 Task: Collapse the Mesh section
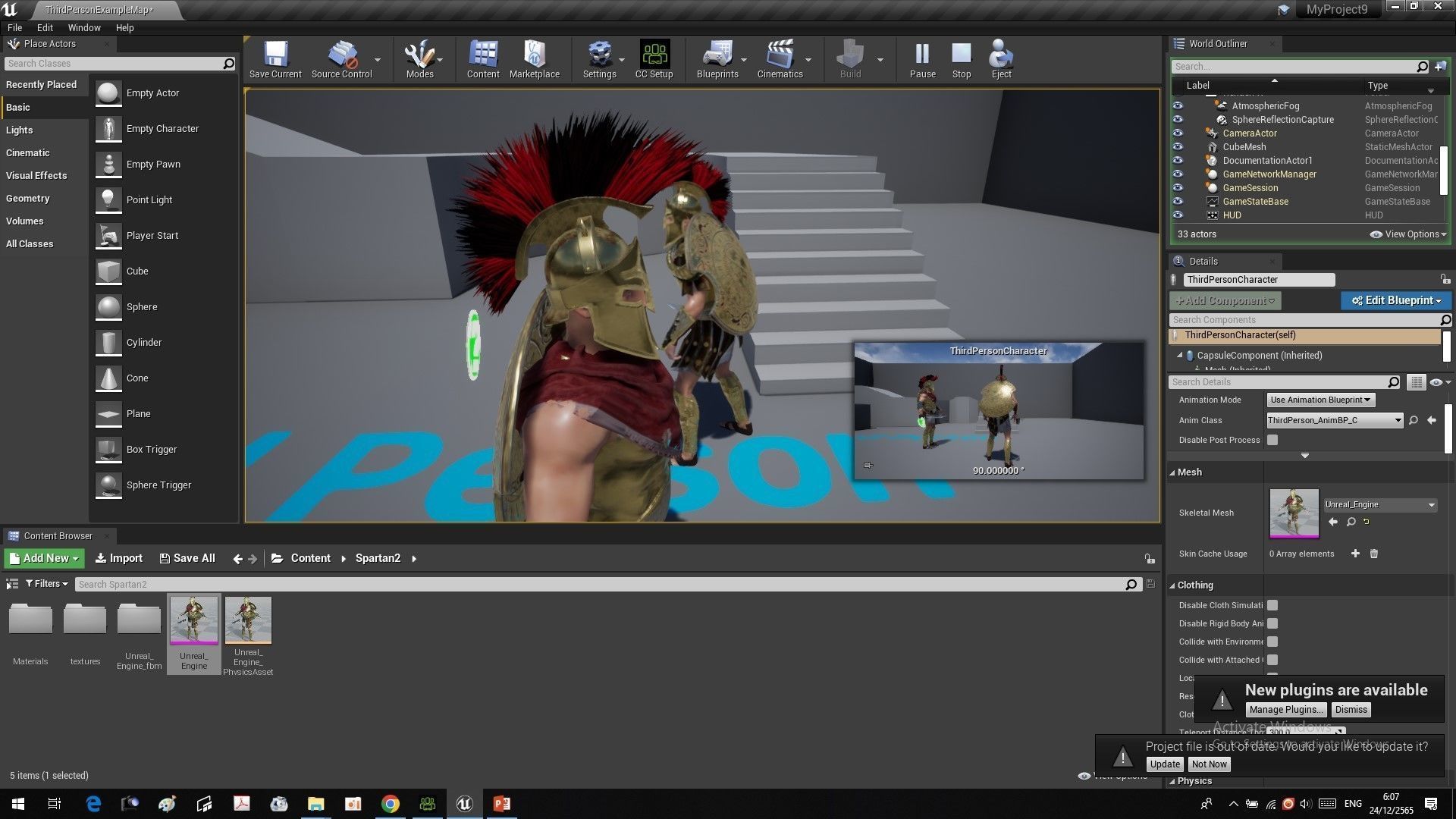(x=1172, y=472)
